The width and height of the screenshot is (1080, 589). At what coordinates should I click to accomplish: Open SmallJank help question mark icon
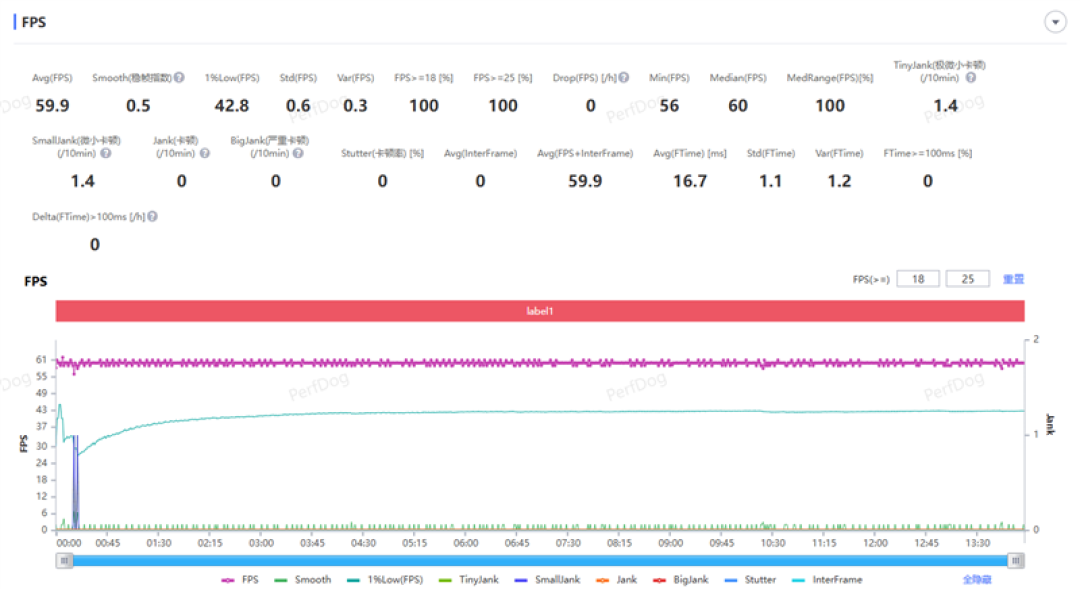pos(105,153)
